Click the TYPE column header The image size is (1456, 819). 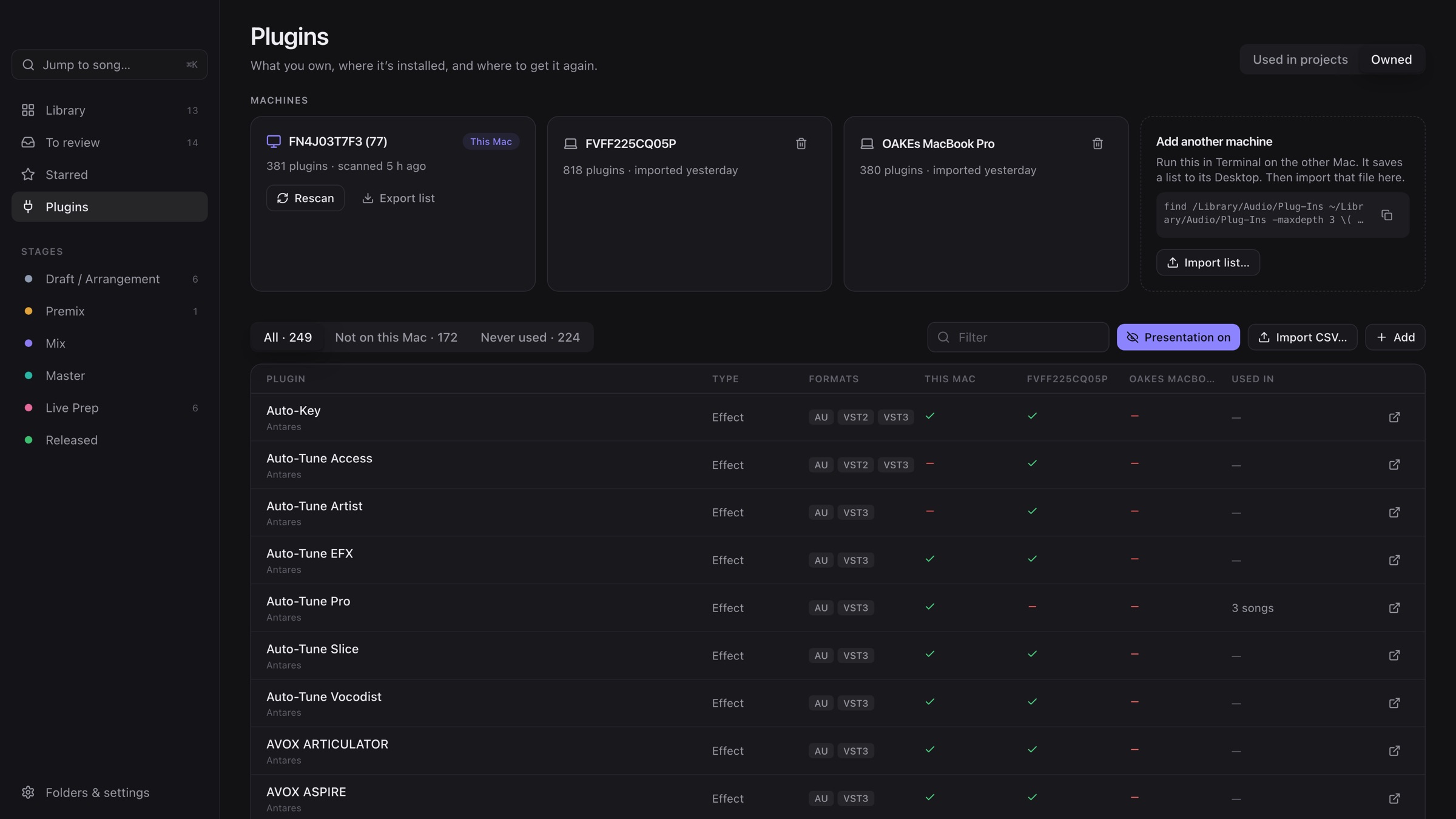pos(725,379)
